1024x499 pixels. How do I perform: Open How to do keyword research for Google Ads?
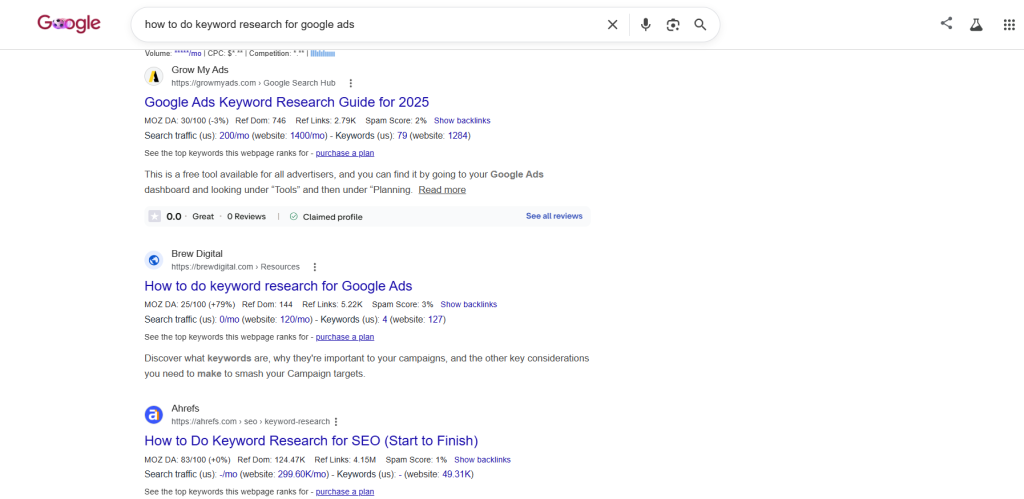[278, 285]
